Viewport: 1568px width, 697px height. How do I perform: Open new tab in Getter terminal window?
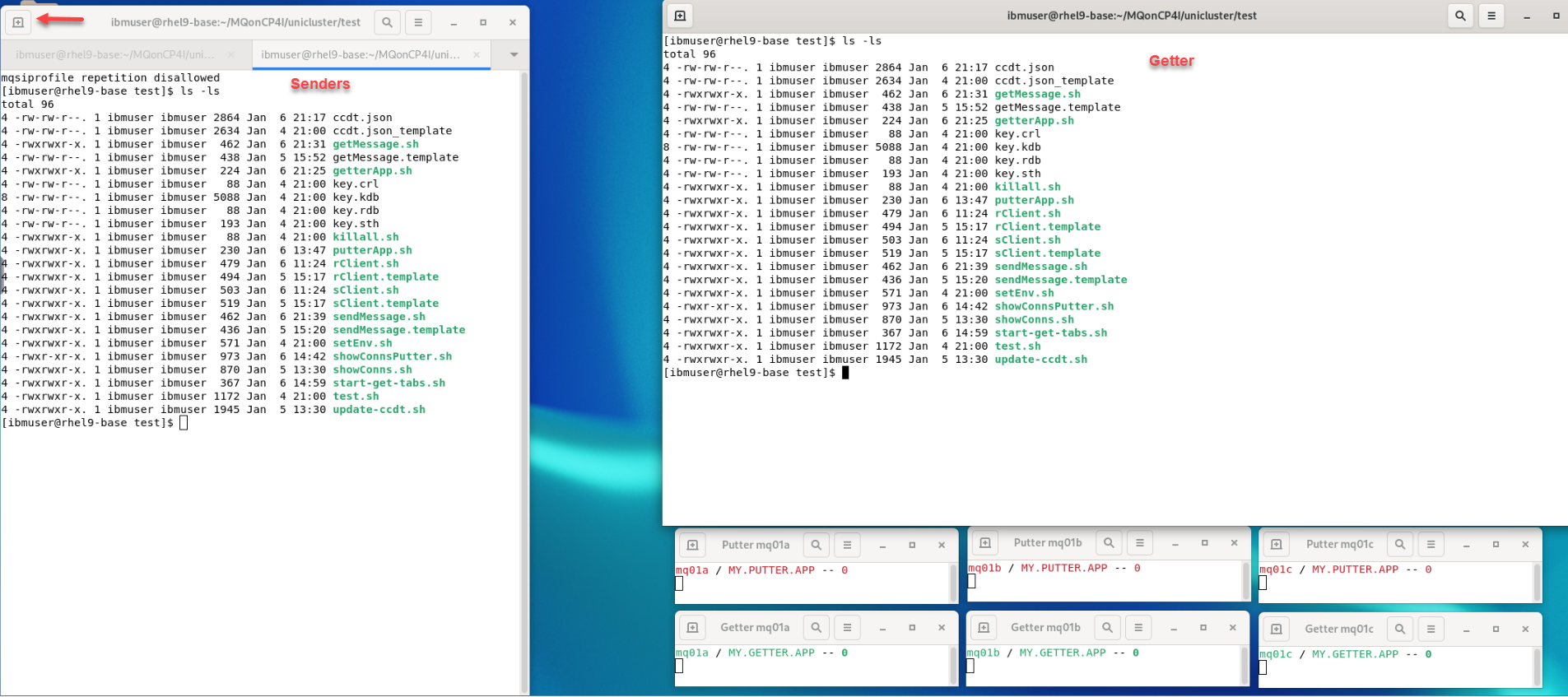pyautogui.click(x=680, y=16)
